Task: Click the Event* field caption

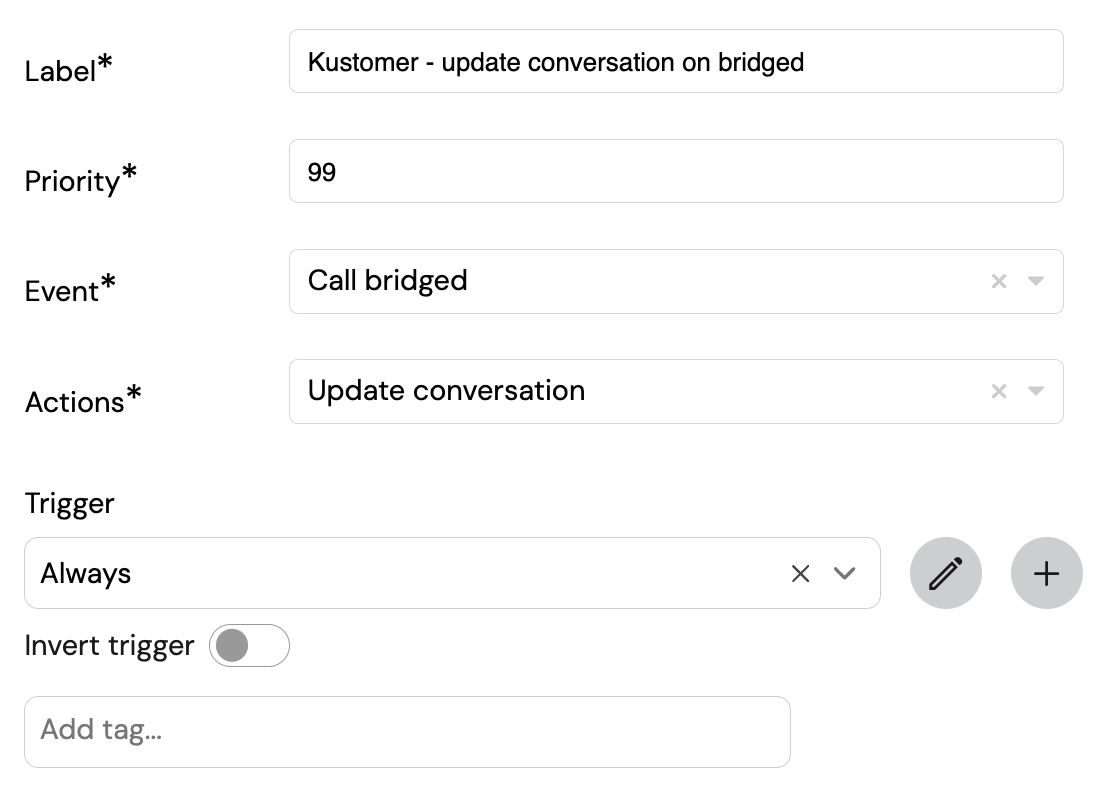Action: coord(70,289)
